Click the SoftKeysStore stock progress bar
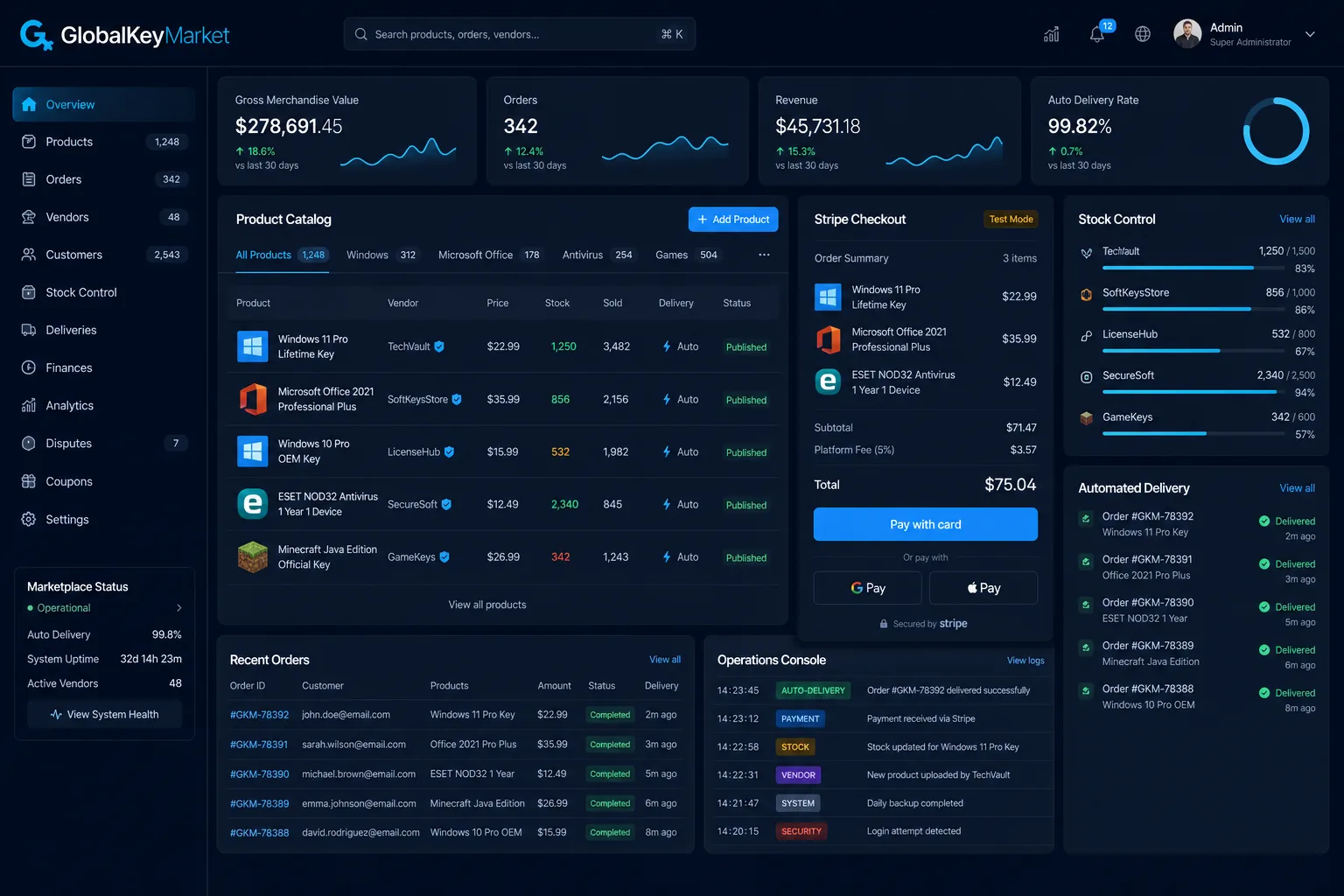The image size is (1344, 896). pyautogui.click(x=1193, y=309)
